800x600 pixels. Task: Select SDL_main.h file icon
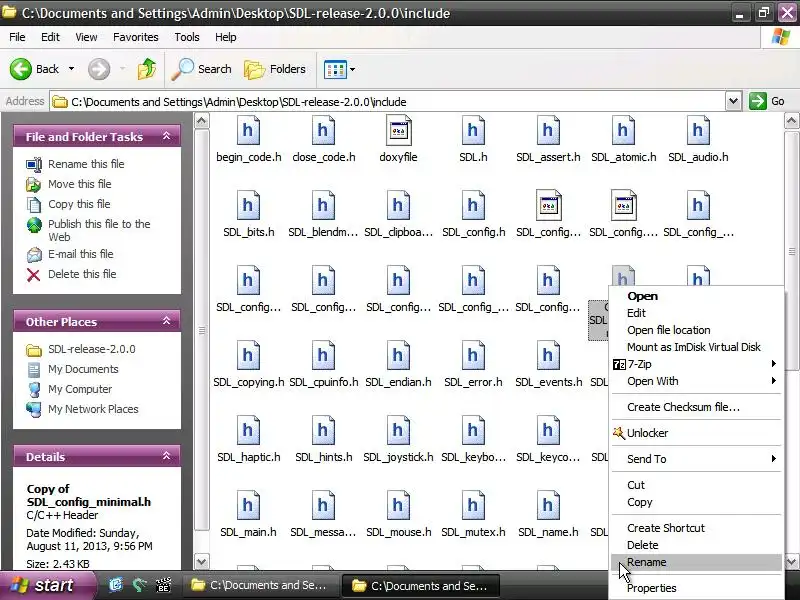248,506
